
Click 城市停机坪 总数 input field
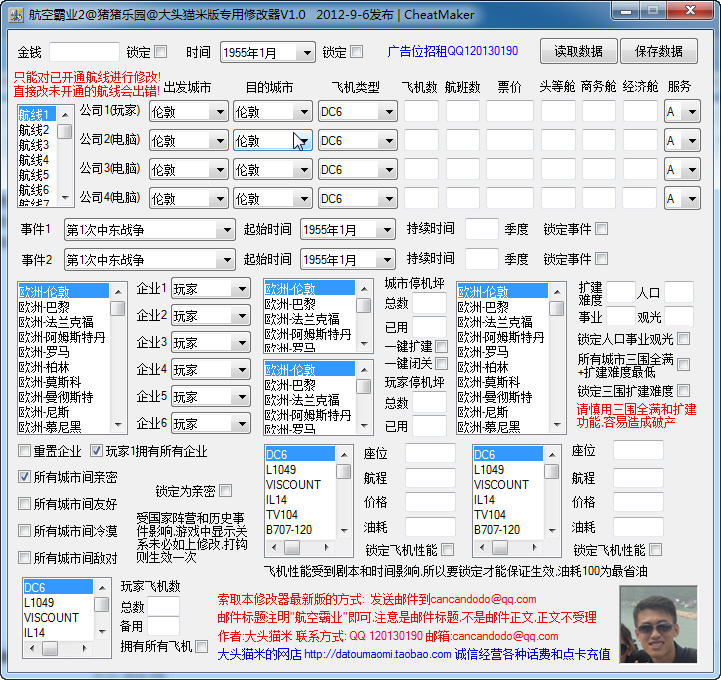click(x=429, y=303)
